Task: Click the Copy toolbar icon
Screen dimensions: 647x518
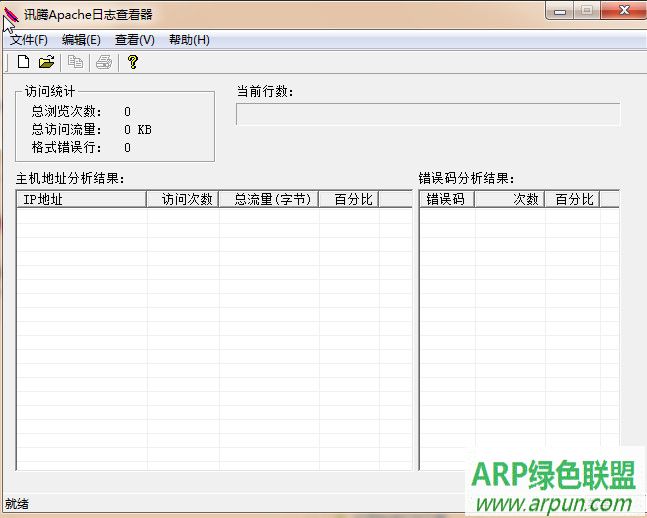Action: (x=76, y=62)
